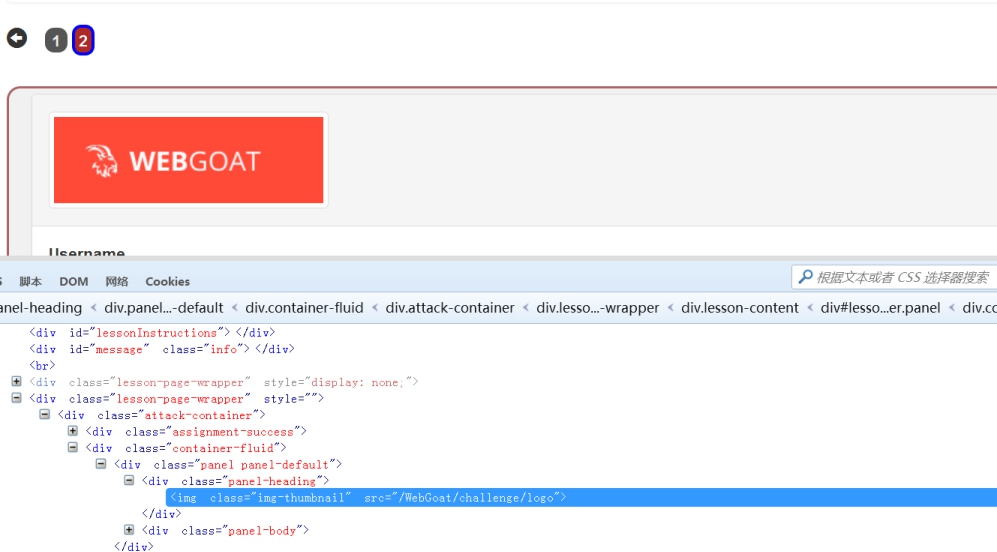Select div.panel...-default breadcrumb
The image size is (997, 552).
pyautogui.click(x=163, y=308)
